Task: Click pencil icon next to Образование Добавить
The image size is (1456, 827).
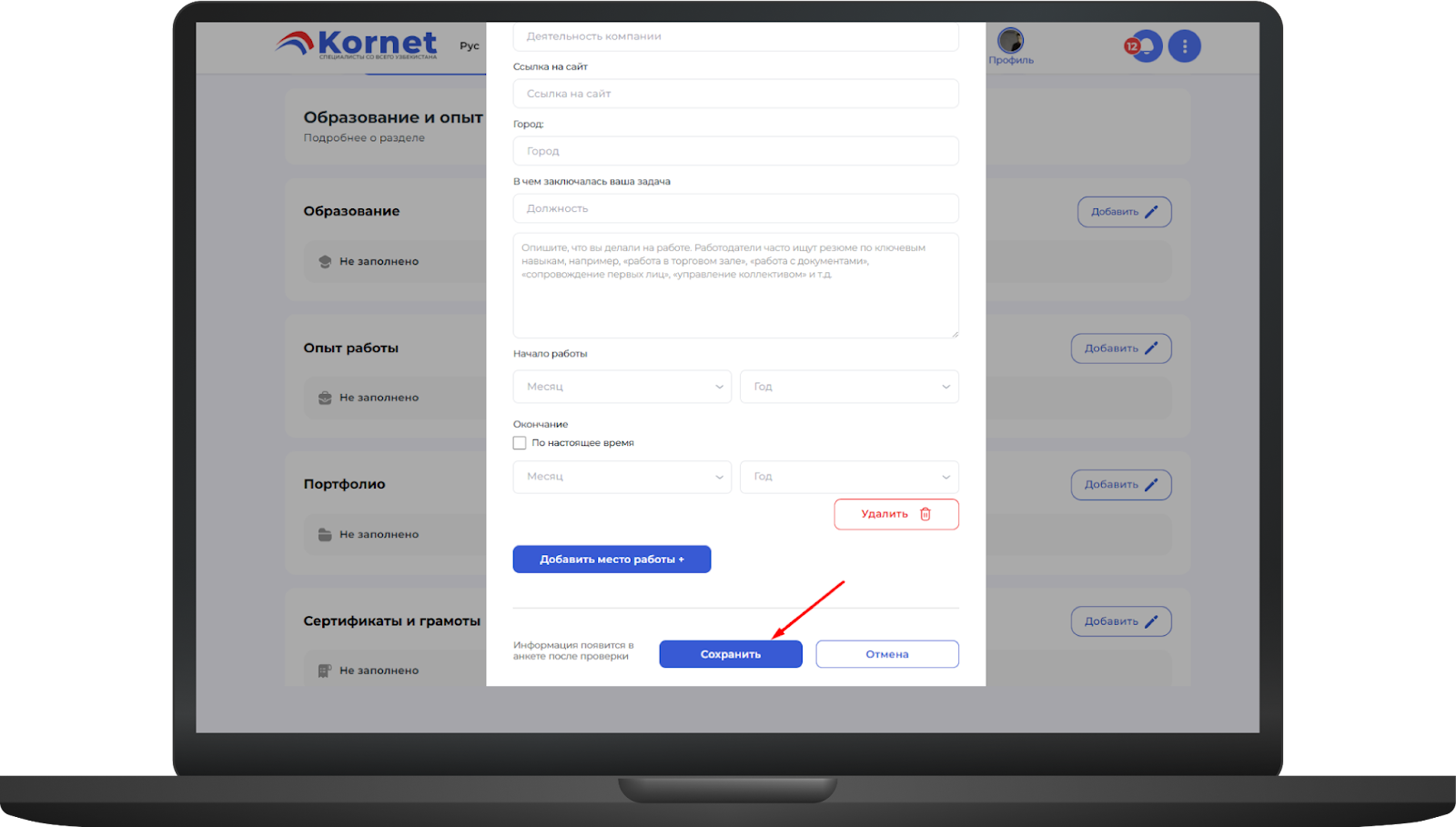Action: click(1151, 212)
